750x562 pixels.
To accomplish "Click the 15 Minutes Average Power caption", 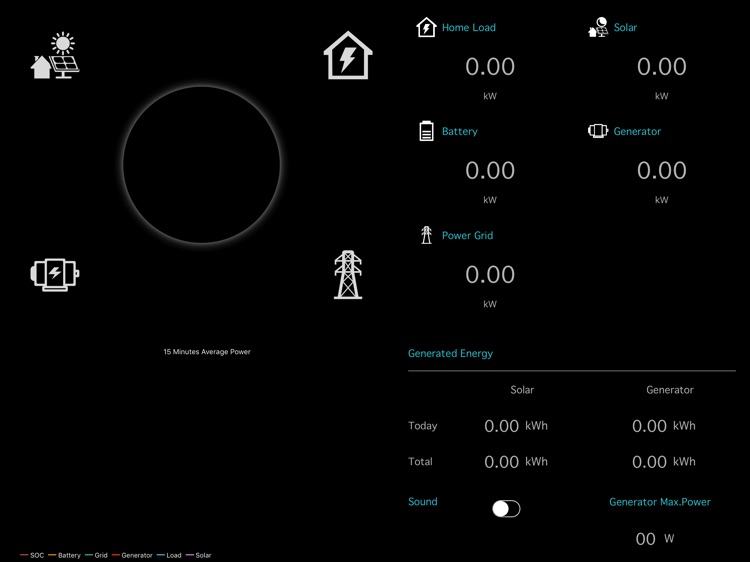I will pyautogui.click(x=207, y=352).
